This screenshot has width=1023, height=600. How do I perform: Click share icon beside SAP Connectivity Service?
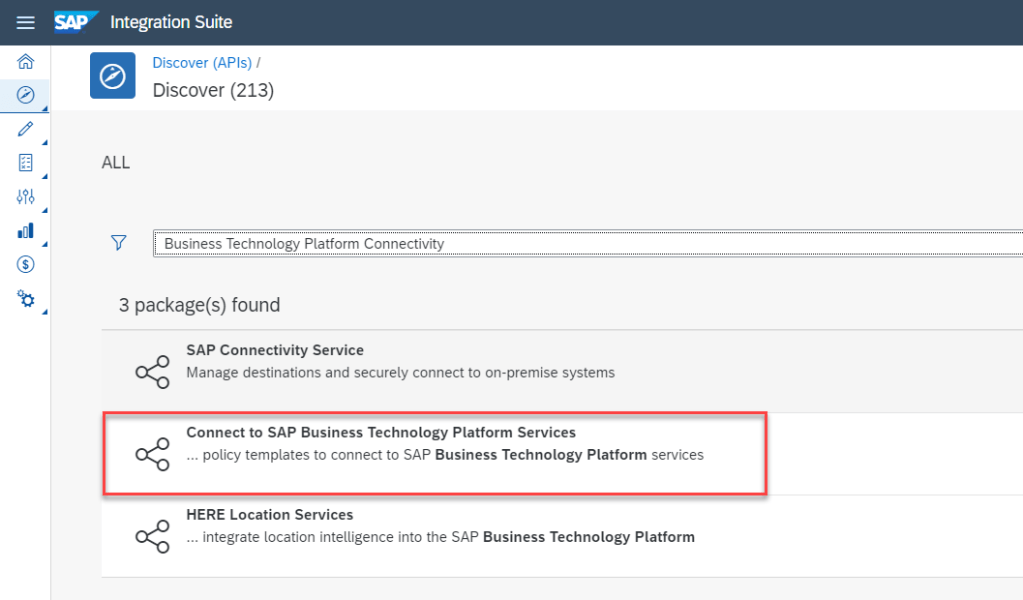pyautogui.click(x=152, y=372)
